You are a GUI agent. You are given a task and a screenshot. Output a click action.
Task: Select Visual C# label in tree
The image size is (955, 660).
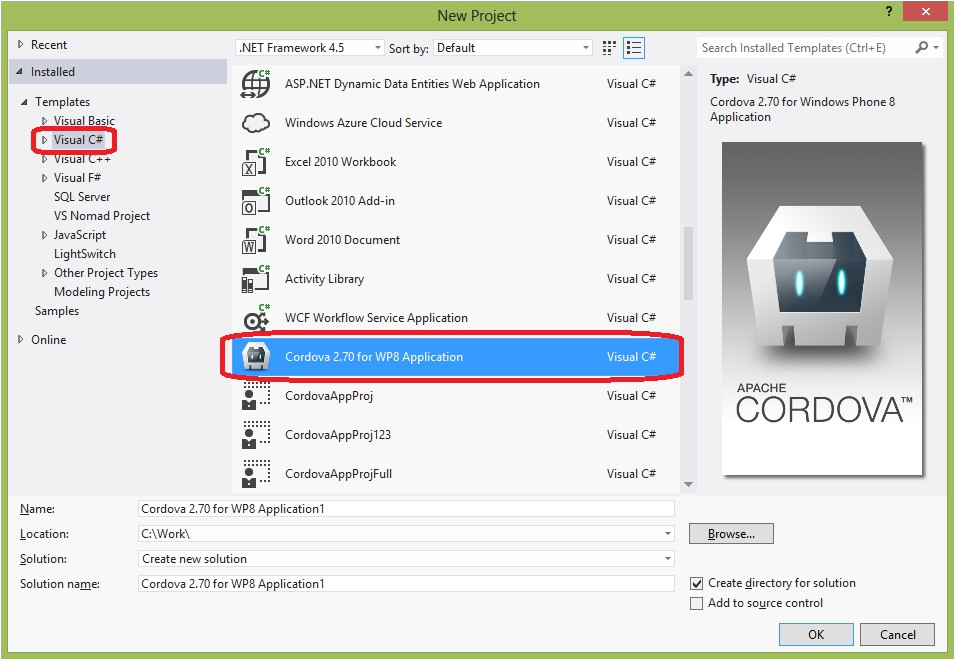79,140
